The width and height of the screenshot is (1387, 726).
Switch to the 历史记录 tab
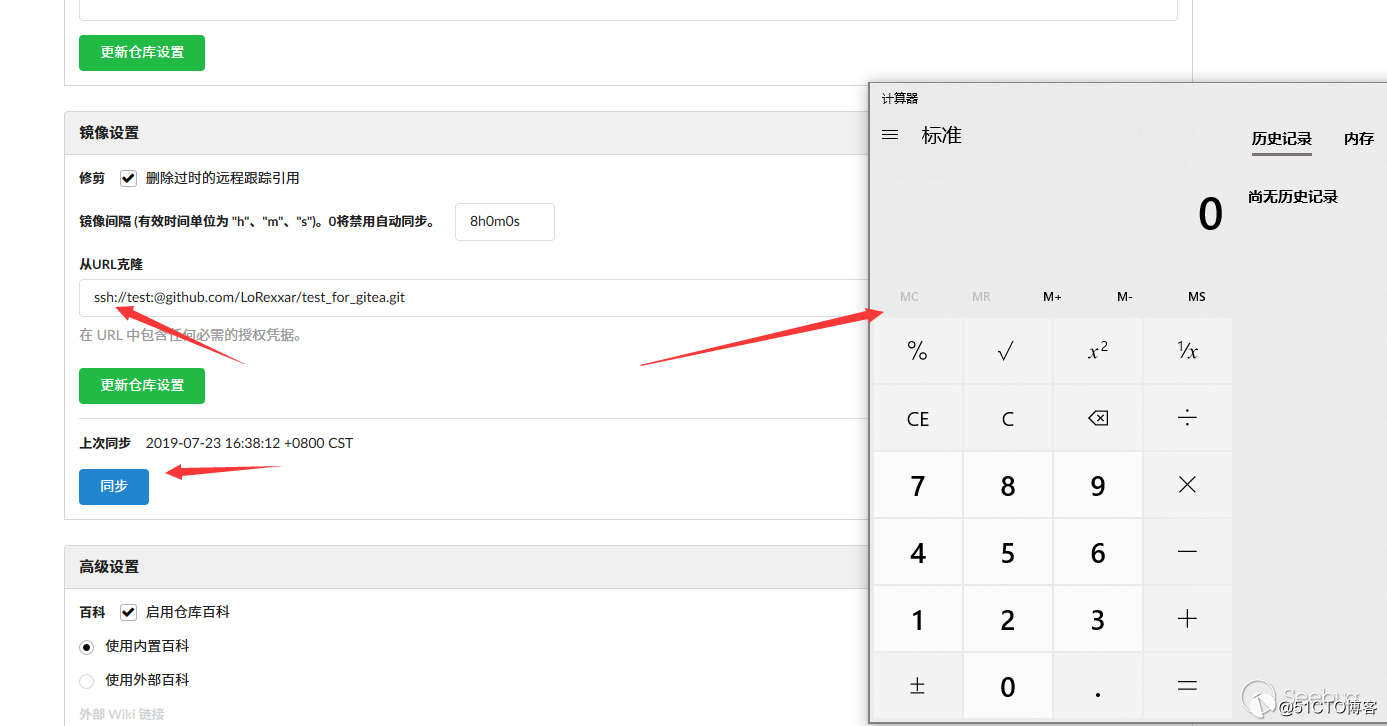1281,140
